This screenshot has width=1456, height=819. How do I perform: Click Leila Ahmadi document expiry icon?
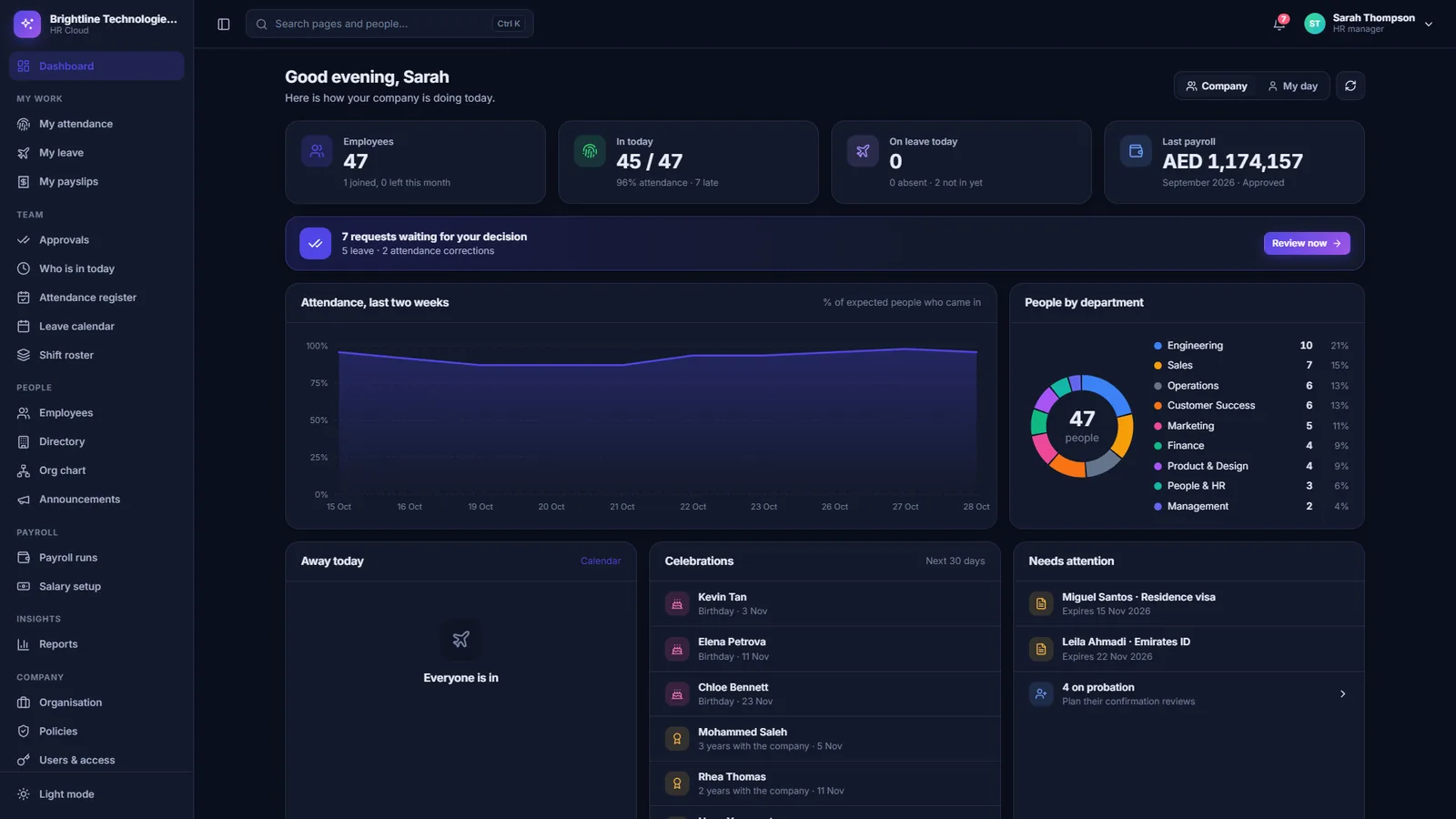pyautogui.click(x=1041, y=649)
